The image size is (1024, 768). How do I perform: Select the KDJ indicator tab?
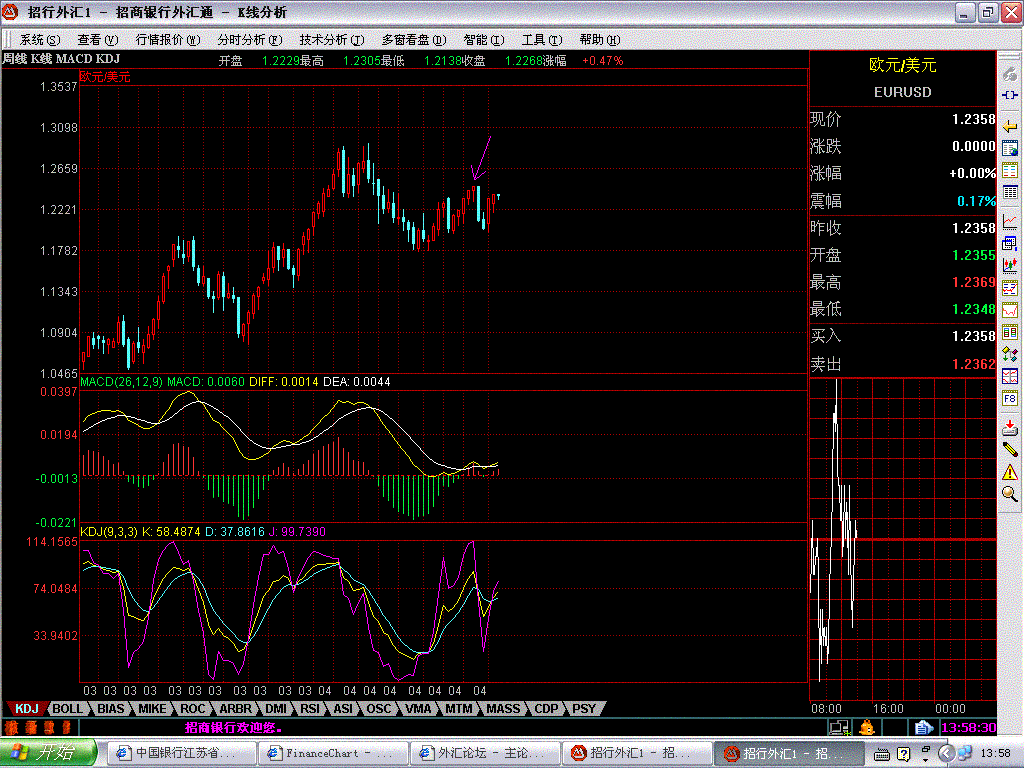[27, 709]
